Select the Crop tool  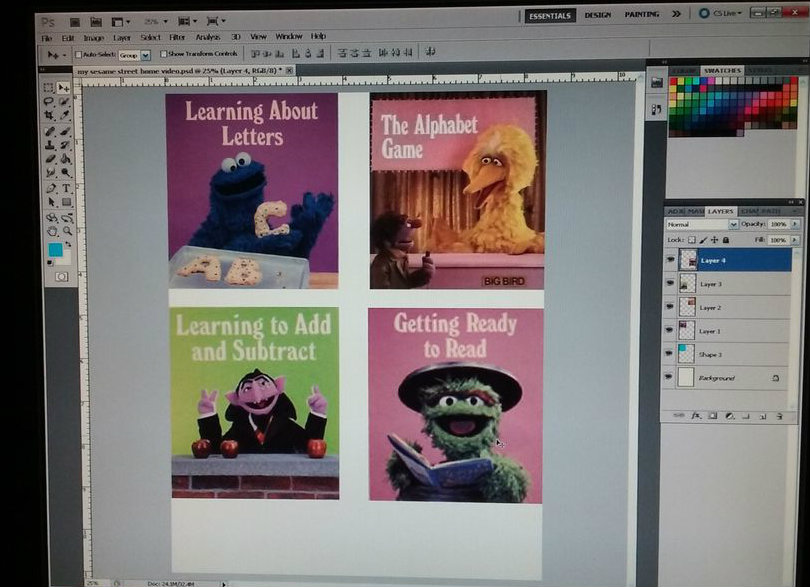pyautogui.click(x=49, y=115)
